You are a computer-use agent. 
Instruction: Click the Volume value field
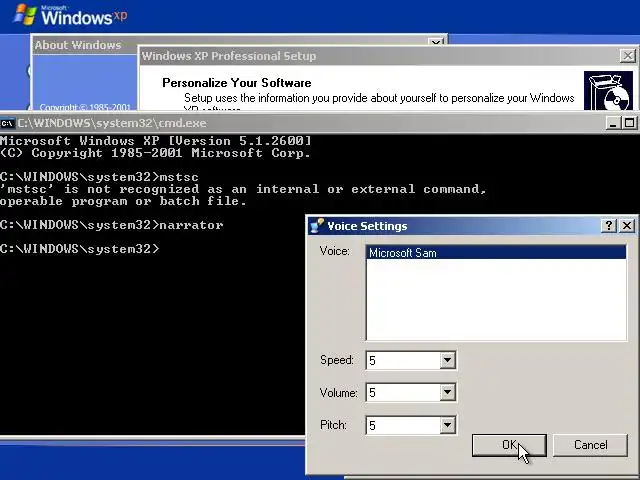(403, 393)
